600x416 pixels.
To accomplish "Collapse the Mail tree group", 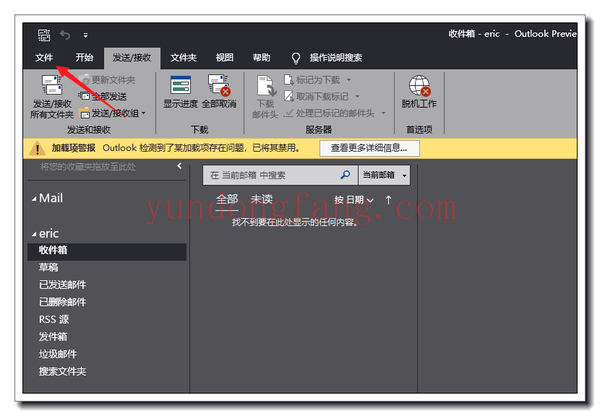I will tap(34, 199).
